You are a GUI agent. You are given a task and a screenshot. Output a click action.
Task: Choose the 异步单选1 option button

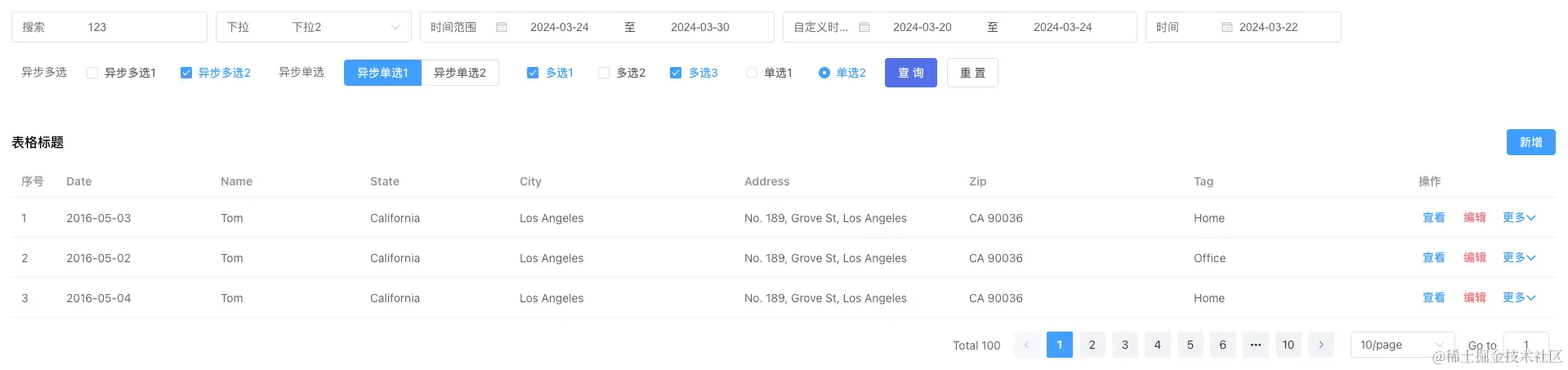coord(382,73)
